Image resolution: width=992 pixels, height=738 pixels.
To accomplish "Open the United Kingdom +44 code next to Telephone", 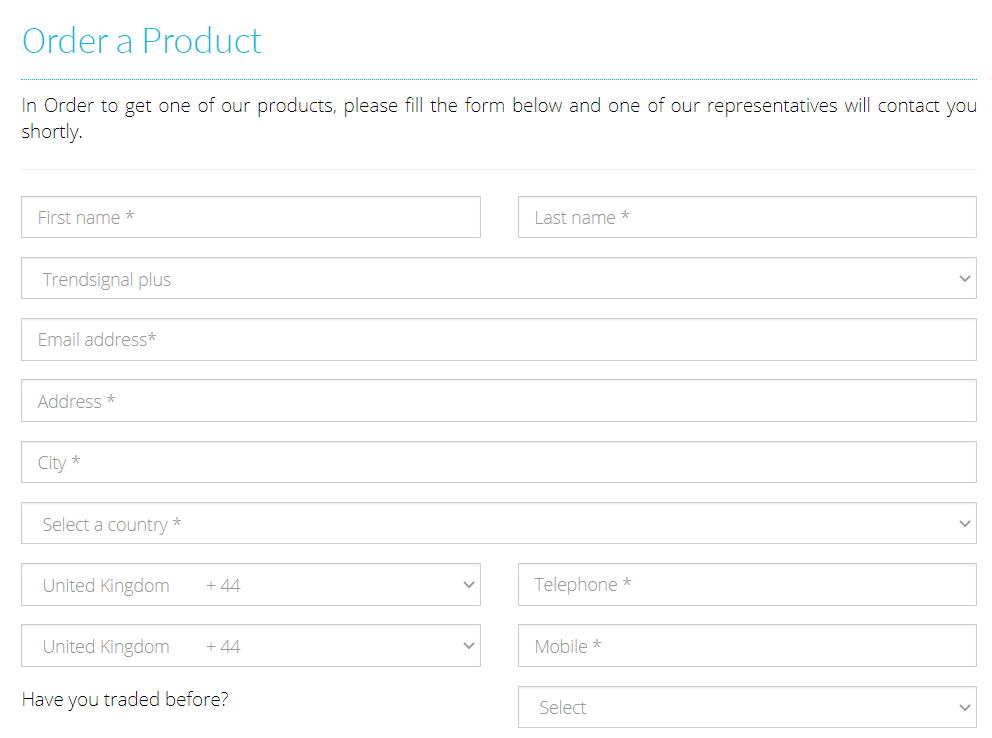I will click(x=251, y=585).
